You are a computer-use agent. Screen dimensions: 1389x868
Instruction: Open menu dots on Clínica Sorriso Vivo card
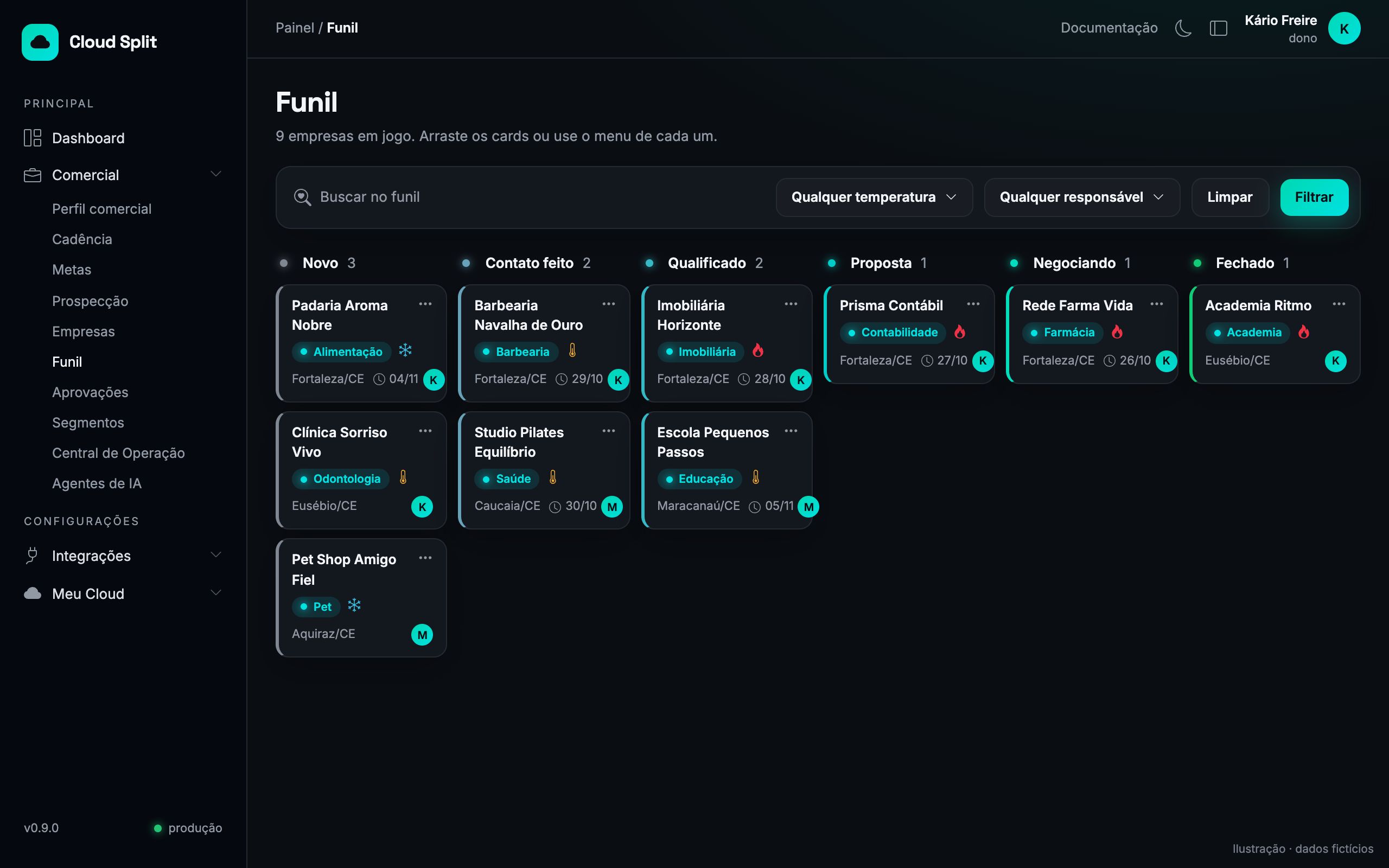click(425, 431)
